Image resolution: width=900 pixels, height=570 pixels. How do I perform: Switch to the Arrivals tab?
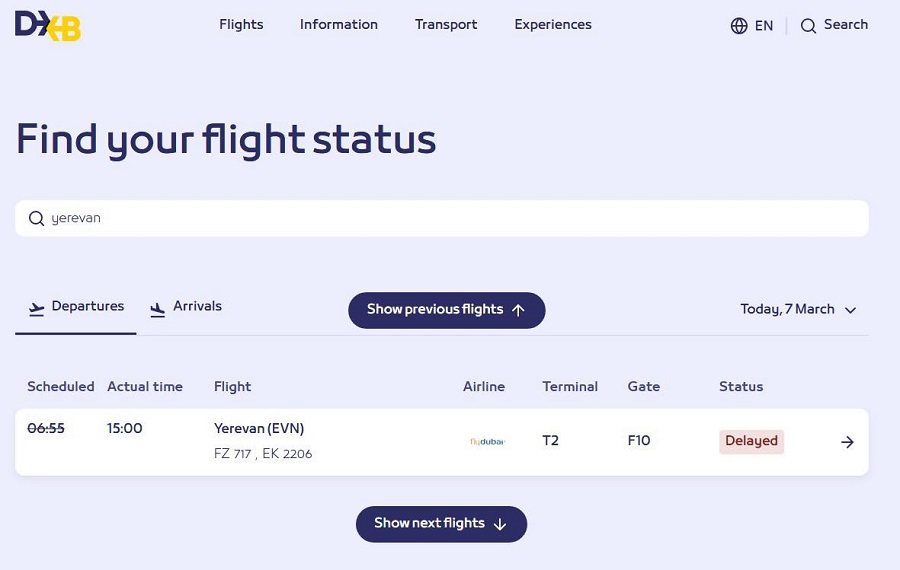[197, 306]
